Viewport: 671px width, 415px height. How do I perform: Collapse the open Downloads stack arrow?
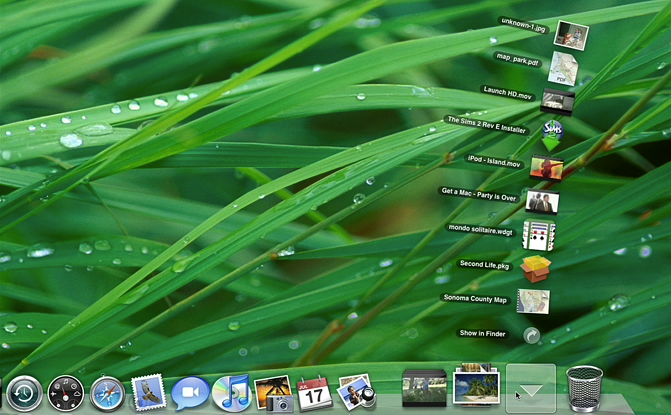pos(531,388)
